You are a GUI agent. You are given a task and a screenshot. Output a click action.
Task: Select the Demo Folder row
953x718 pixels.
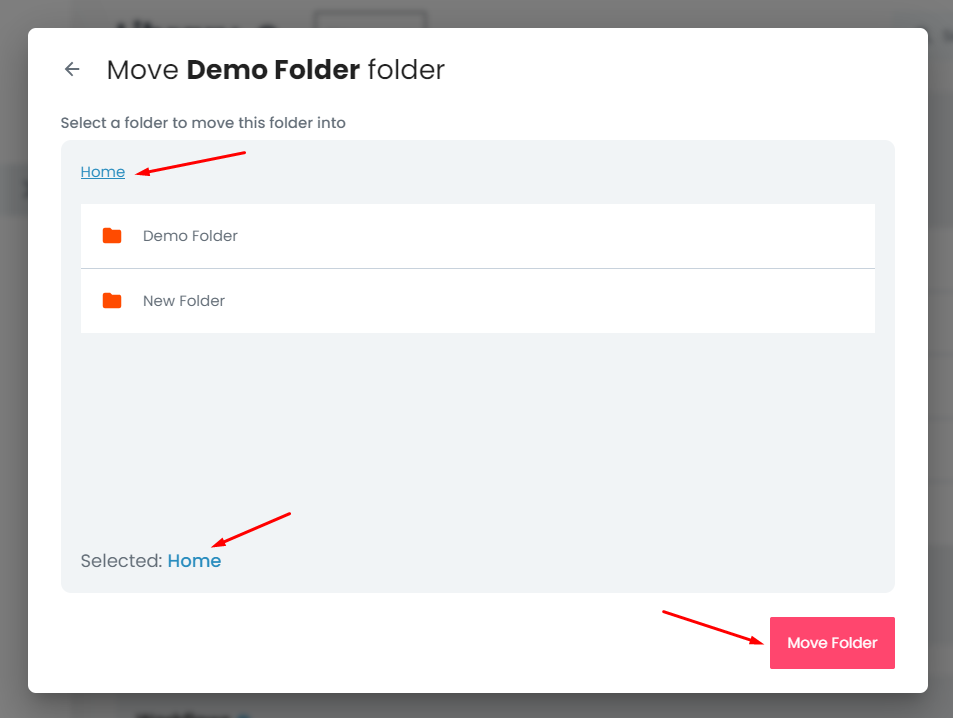[478, 236]
